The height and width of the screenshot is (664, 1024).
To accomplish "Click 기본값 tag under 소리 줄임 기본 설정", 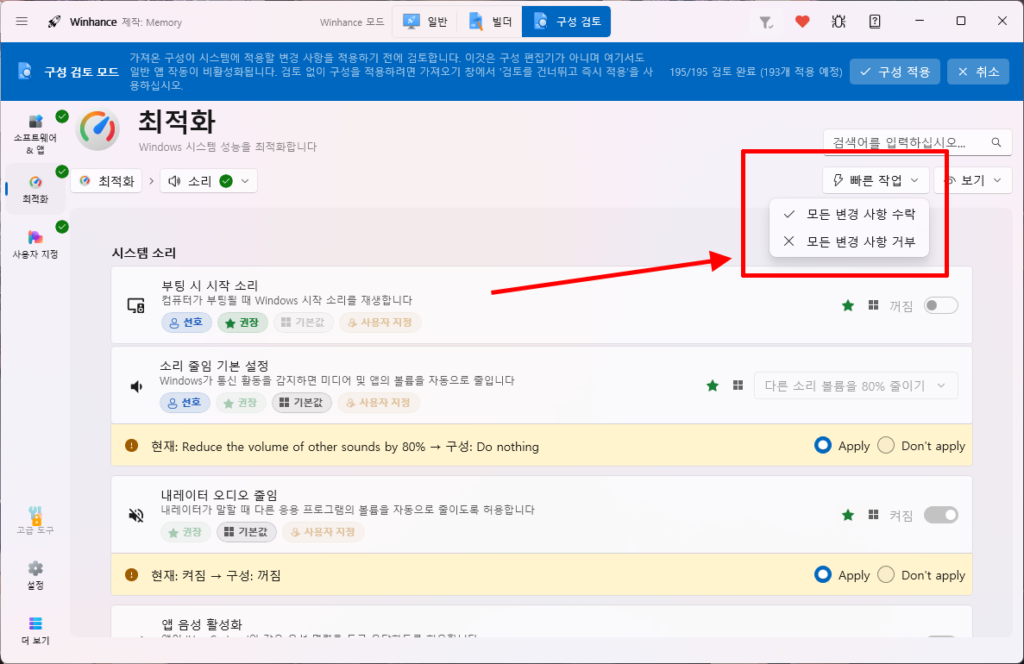I will coord(302,403).
